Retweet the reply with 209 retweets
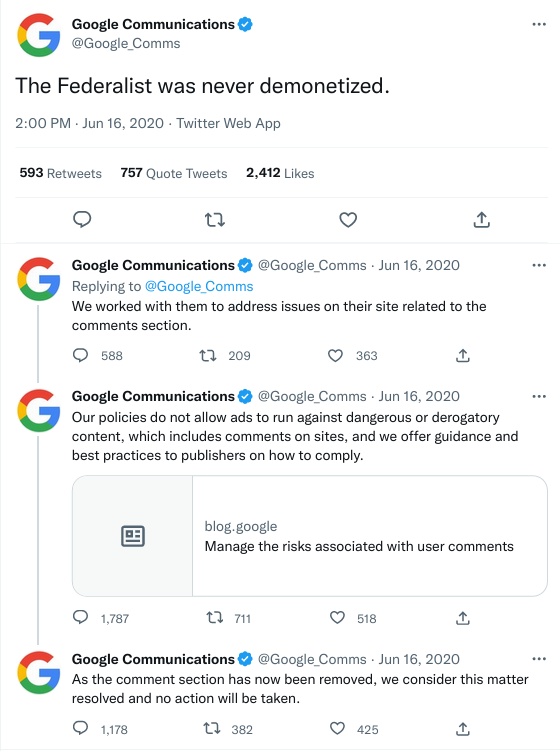The width and height of the screenshot is (560, 751). [208, 355]
